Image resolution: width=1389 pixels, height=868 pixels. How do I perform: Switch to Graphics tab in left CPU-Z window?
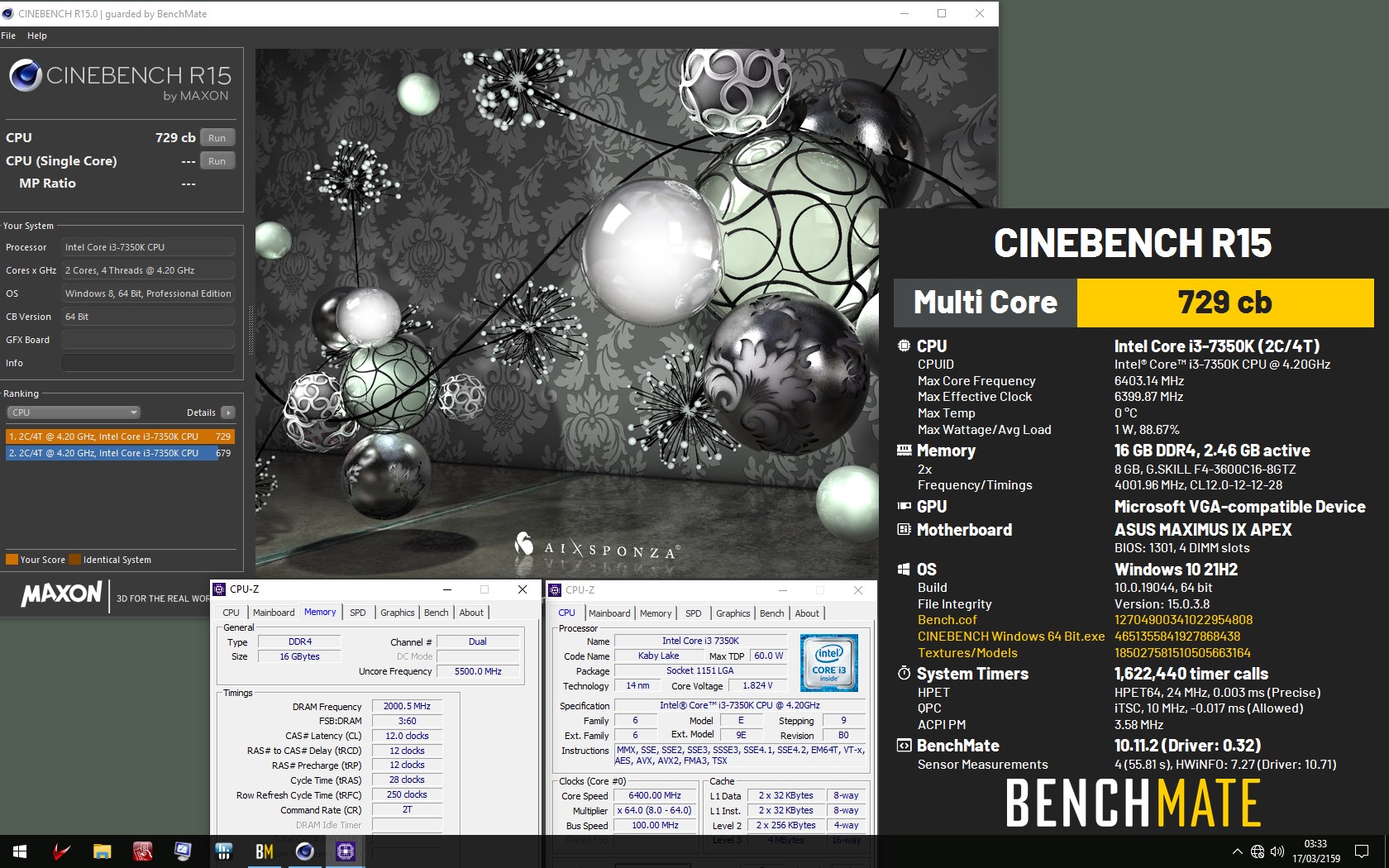click(398, 613)
